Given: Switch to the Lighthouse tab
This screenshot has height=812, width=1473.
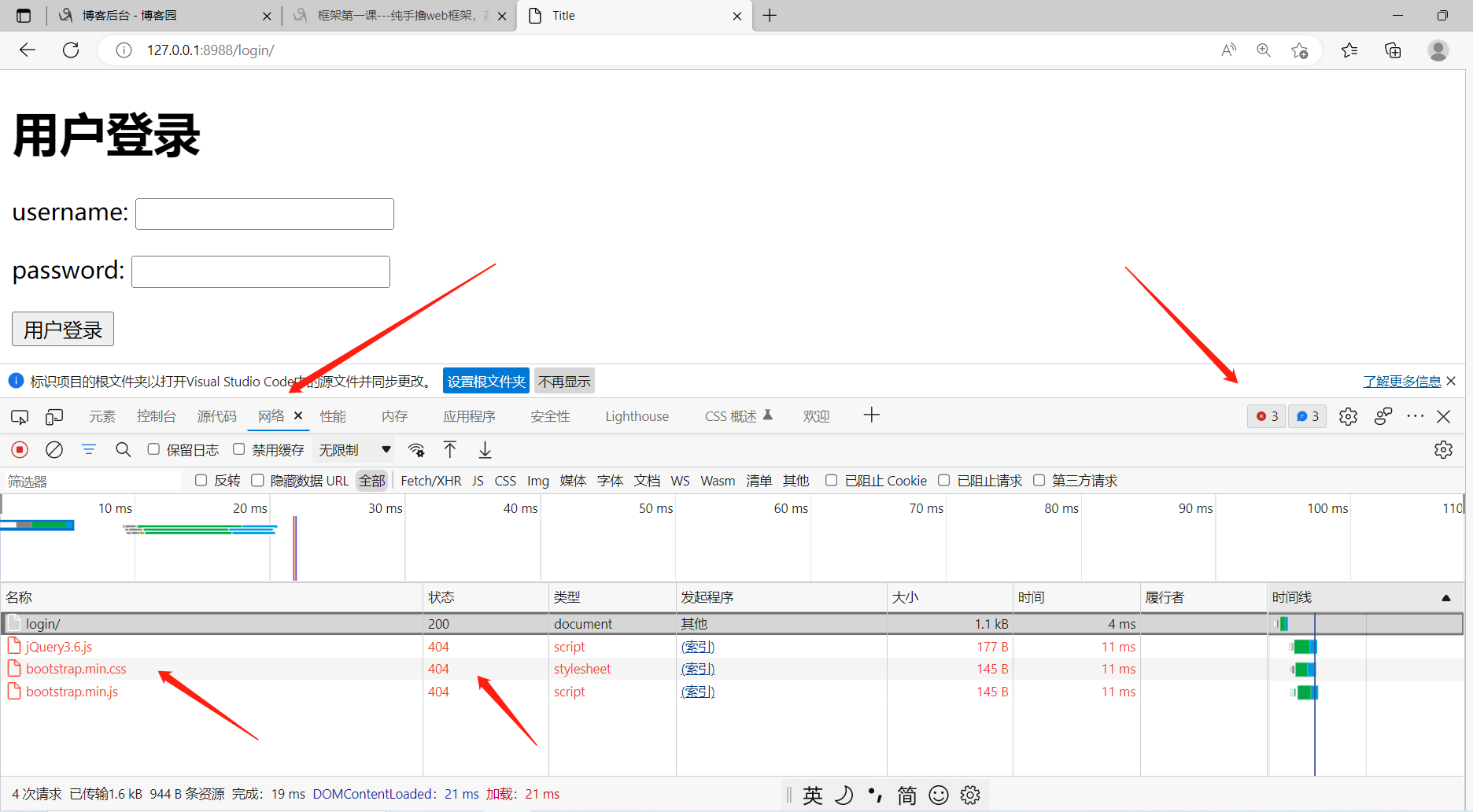Looking at the screenshot, I should (637, 416).
